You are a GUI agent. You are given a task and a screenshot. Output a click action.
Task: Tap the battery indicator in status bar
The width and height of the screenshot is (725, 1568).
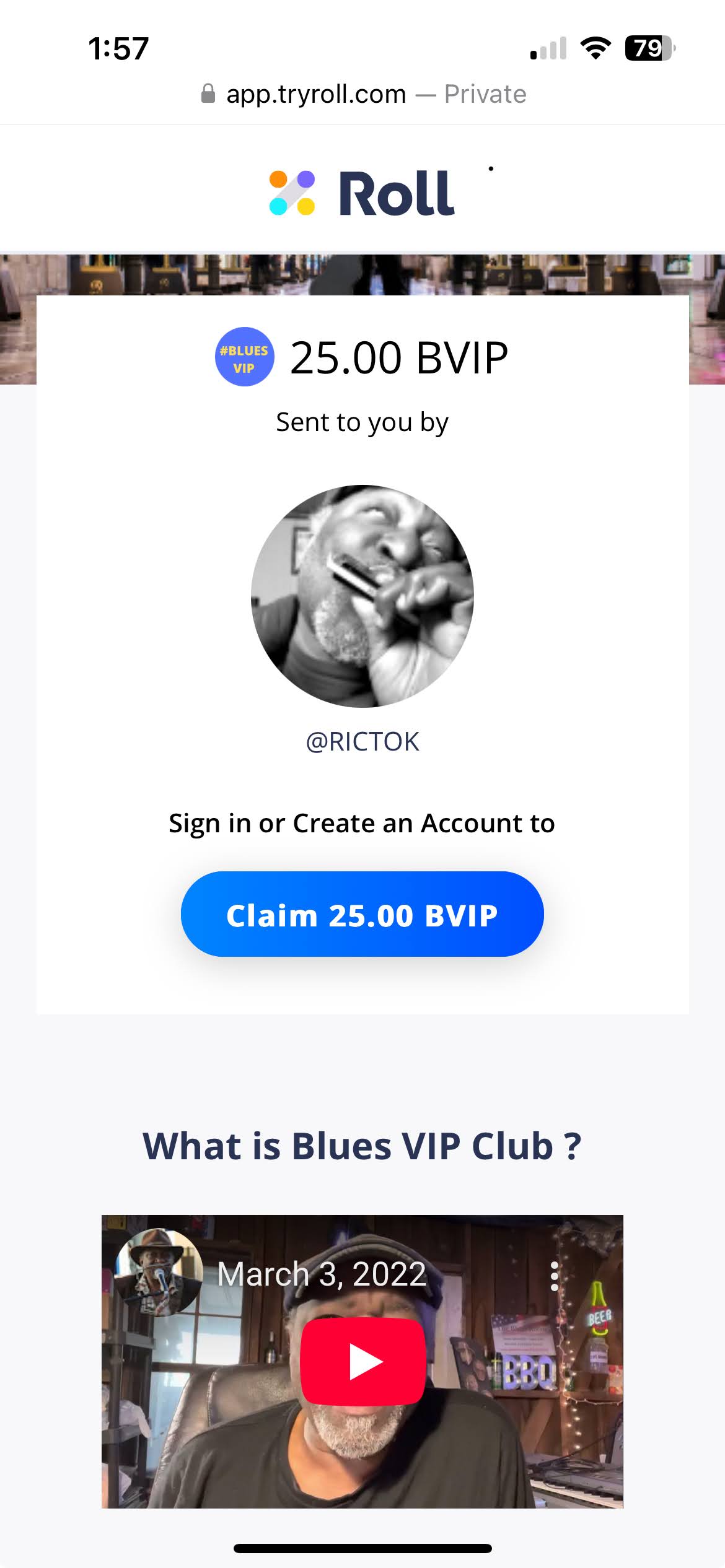(650, 48)
